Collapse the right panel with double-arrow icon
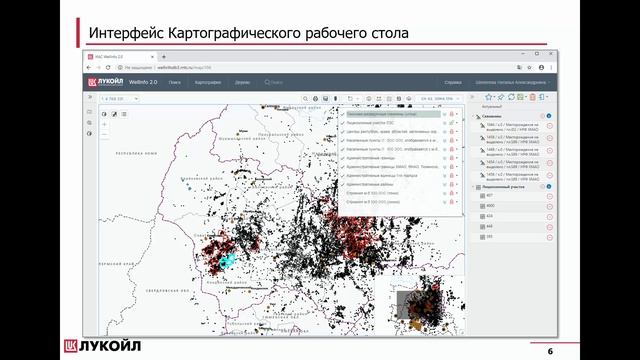The width and height of the screenshot is (640, 360). tap(473, 97)
